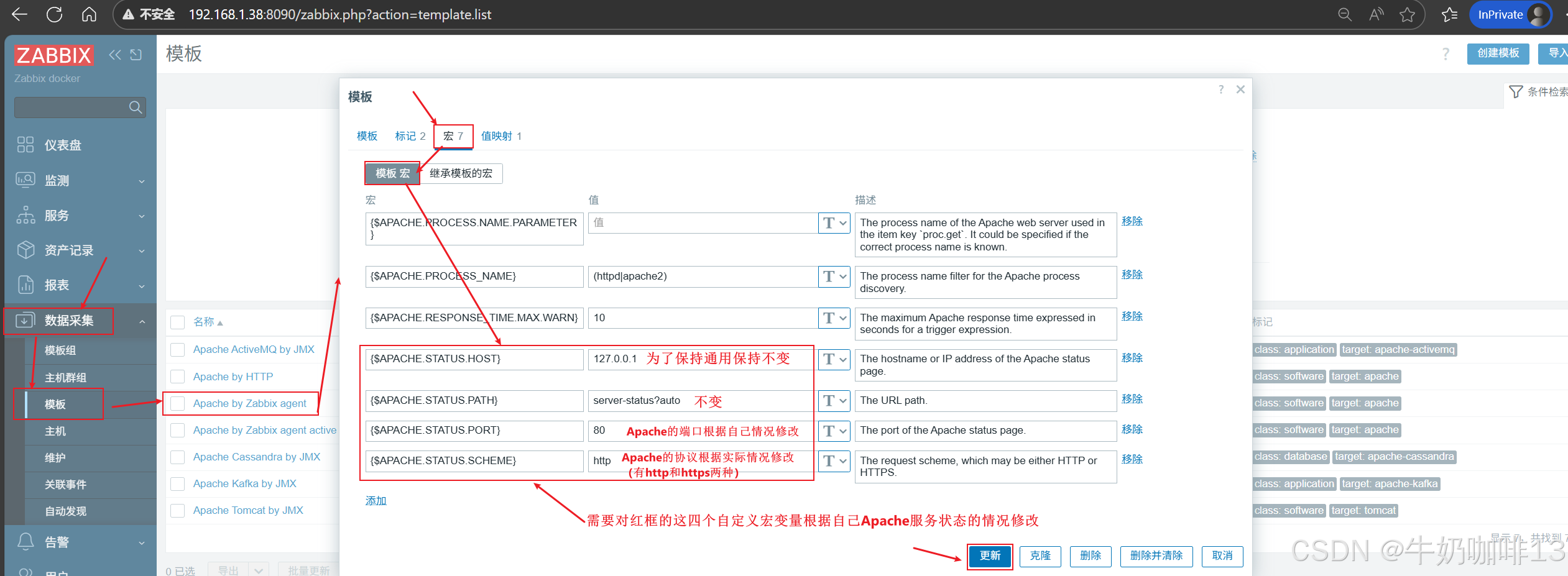Viewport: 1568px width, 576px height.
Task: Open type dropdown for APACHE.STATUS.PORT macro
Action: 834,431
